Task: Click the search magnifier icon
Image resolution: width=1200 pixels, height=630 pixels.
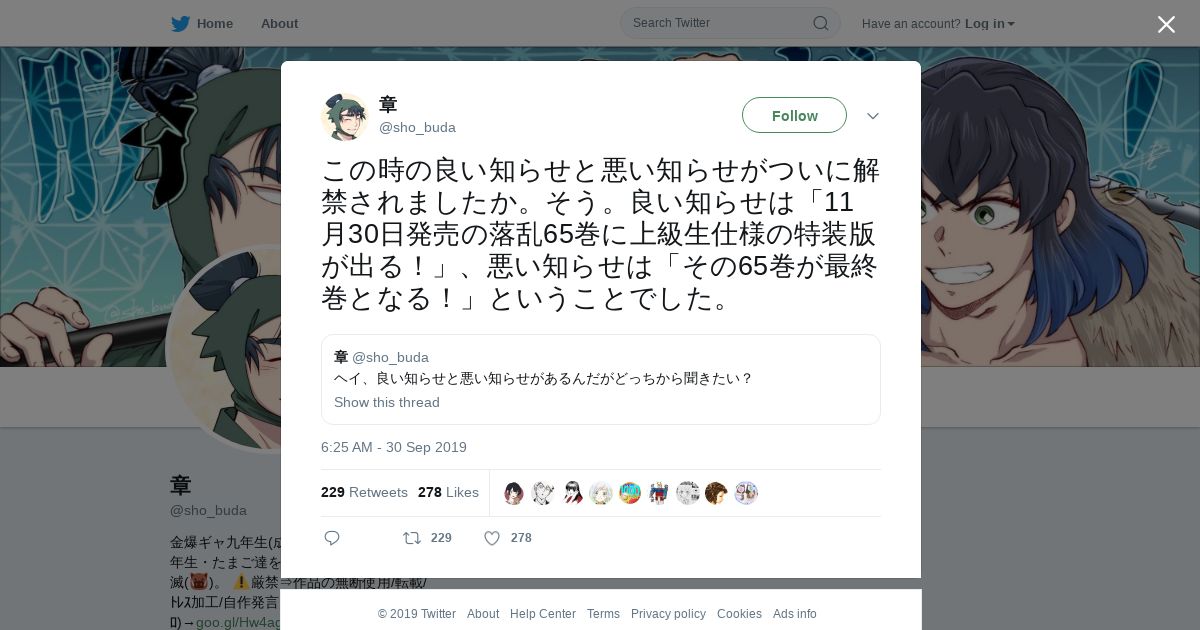Action: (x=820, y=23)
